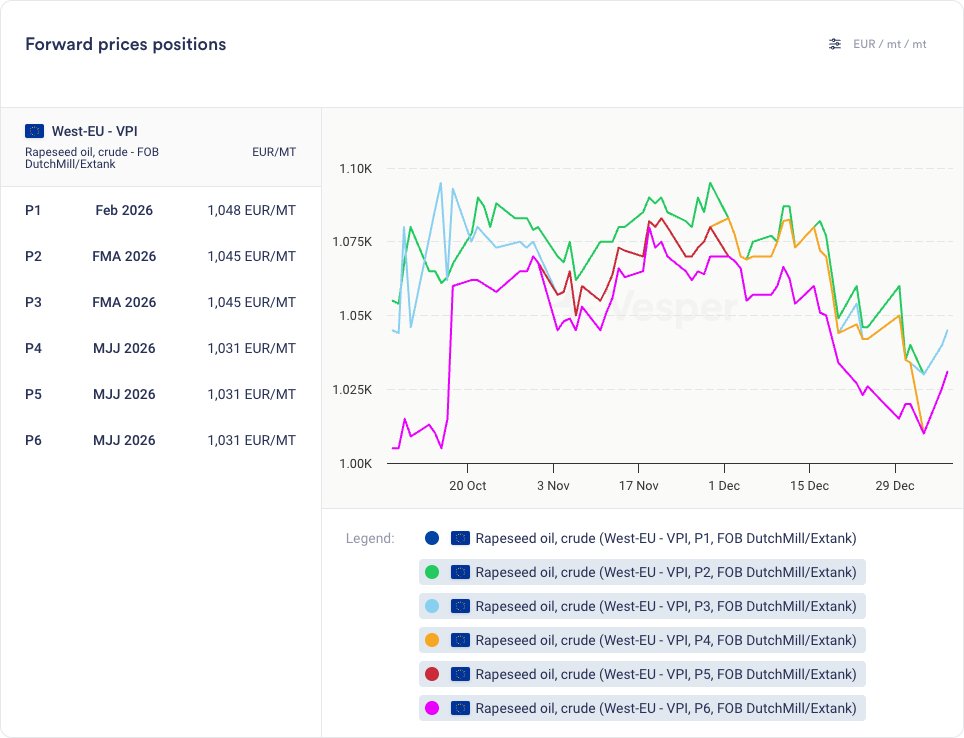Toggle the P3 rapeseed oil series in legend
Screen dimensions: 964x738
click(x=665, y=606)
